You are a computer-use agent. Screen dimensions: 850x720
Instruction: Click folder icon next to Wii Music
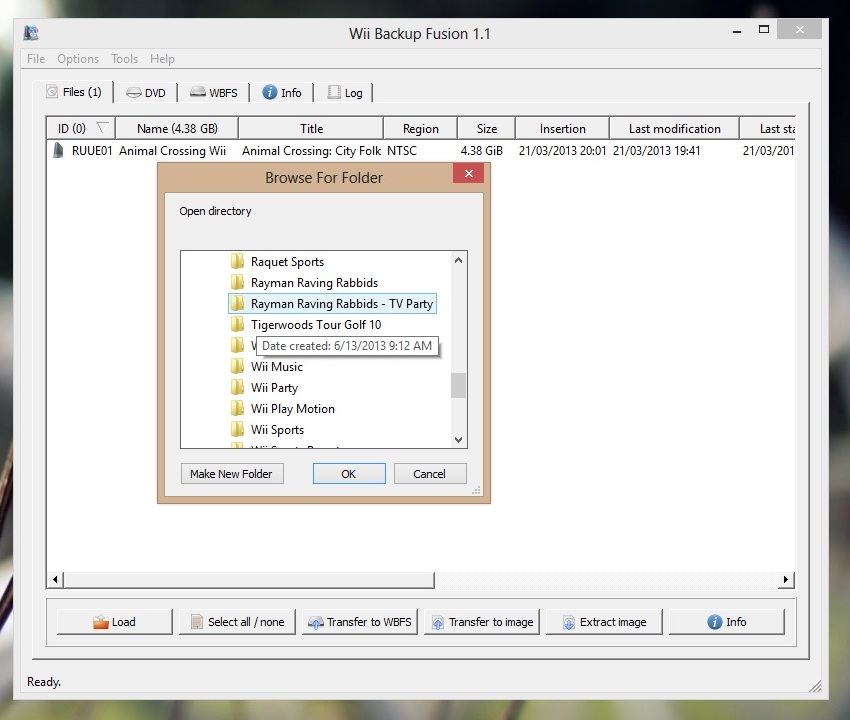237,367
